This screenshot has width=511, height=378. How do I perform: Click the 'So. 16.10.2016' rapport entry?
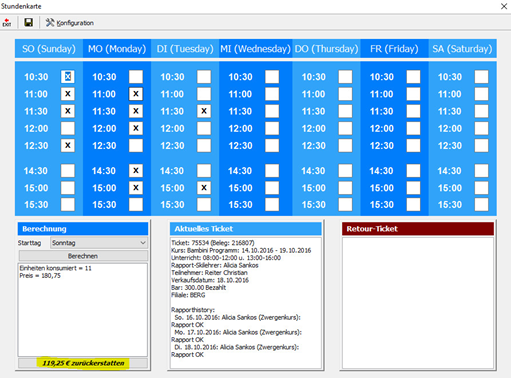237,317
